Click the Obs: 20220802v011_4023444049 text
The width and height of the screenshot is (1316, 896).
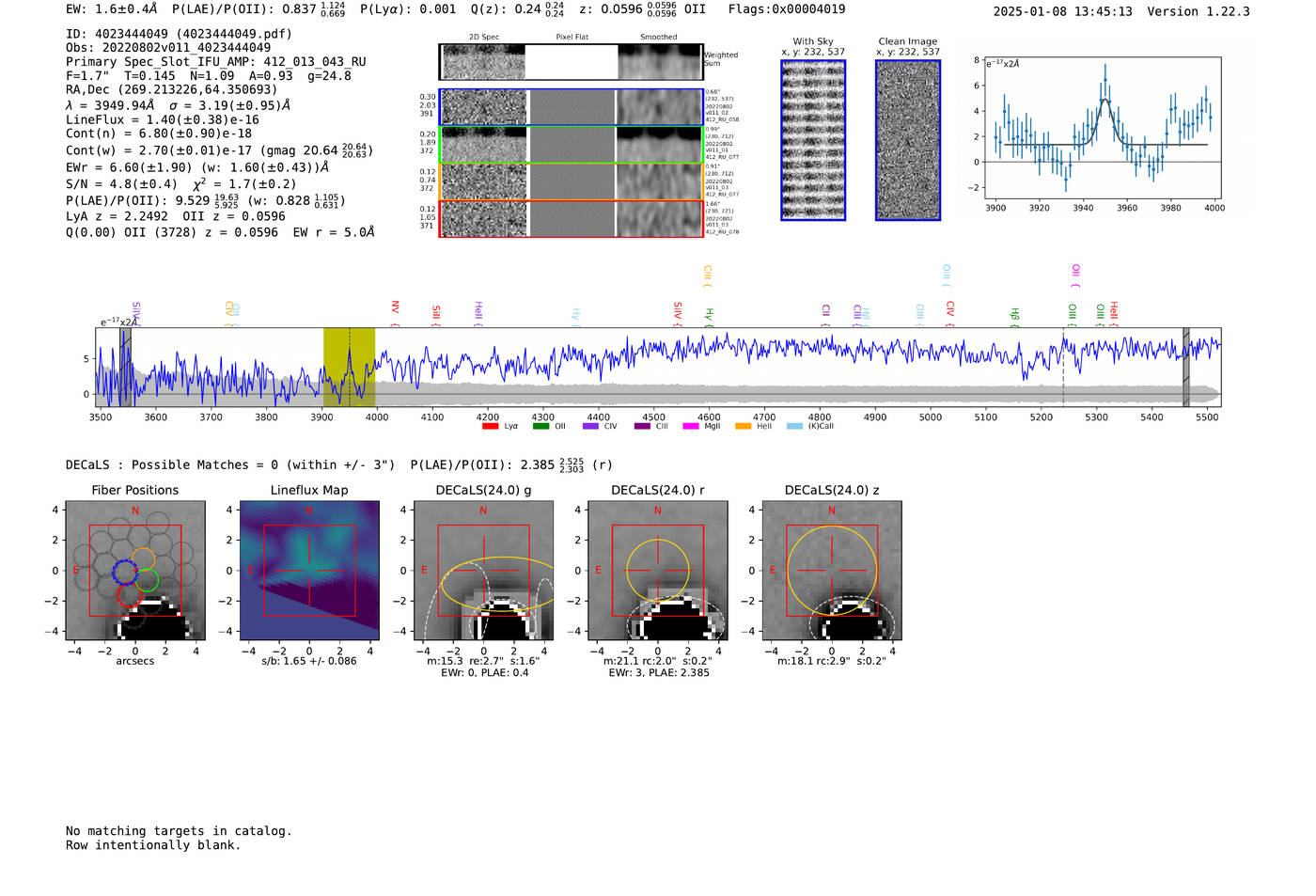click(x=168, y=47)
